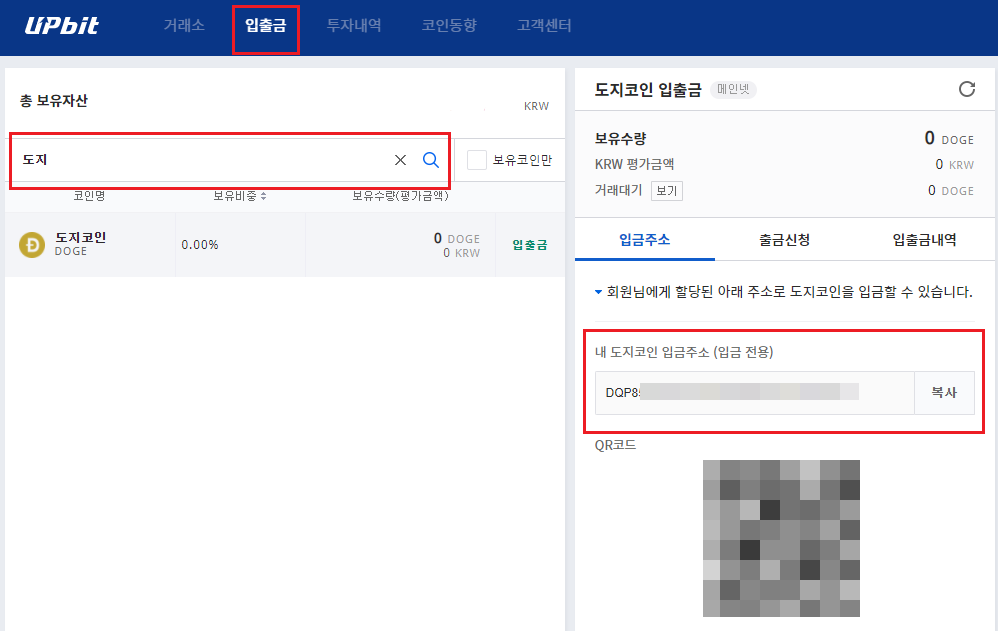Open the 고객센터 menu
This screenshot has width=998, height=631.
[x=544, y=25]
